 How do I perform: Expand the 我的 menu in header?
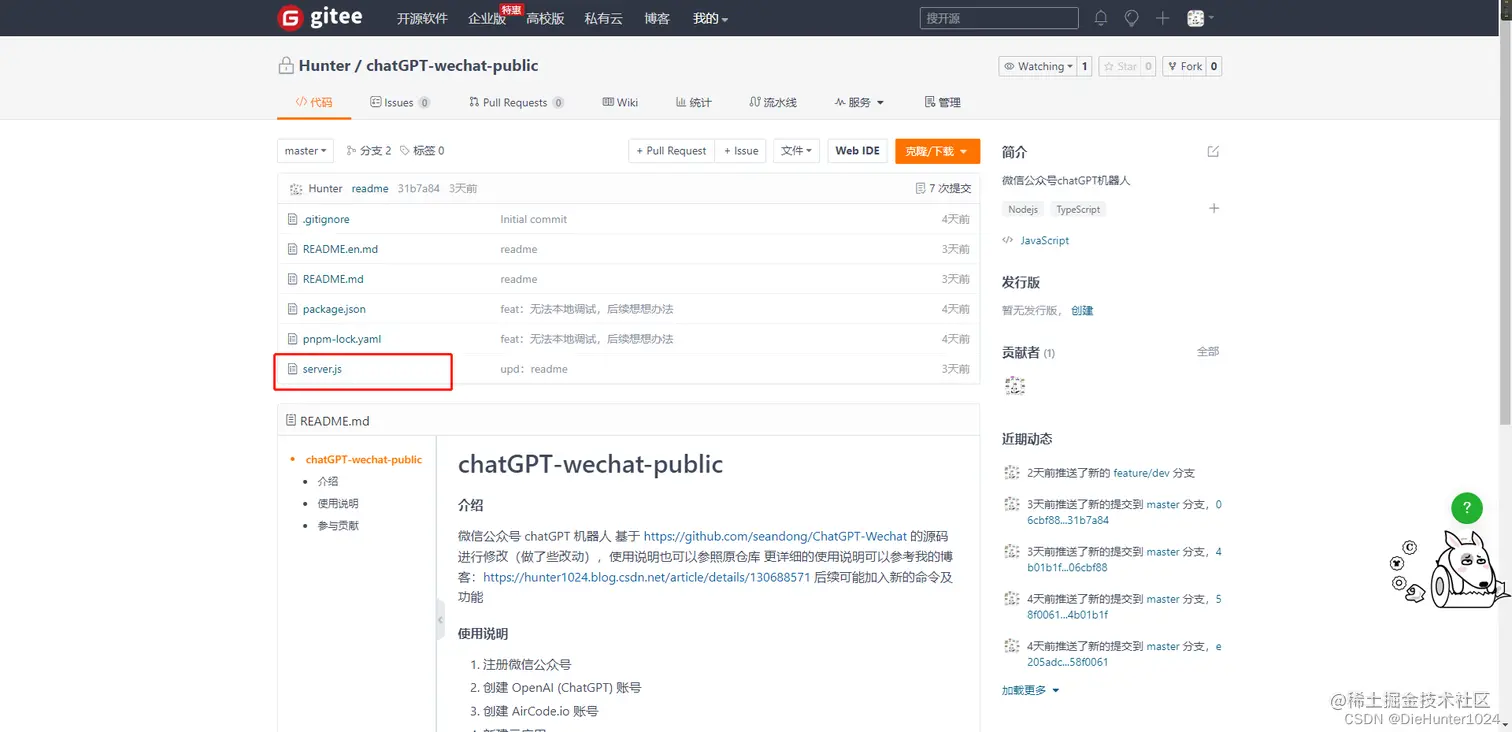pyautogui.click(x=710, y=18)
